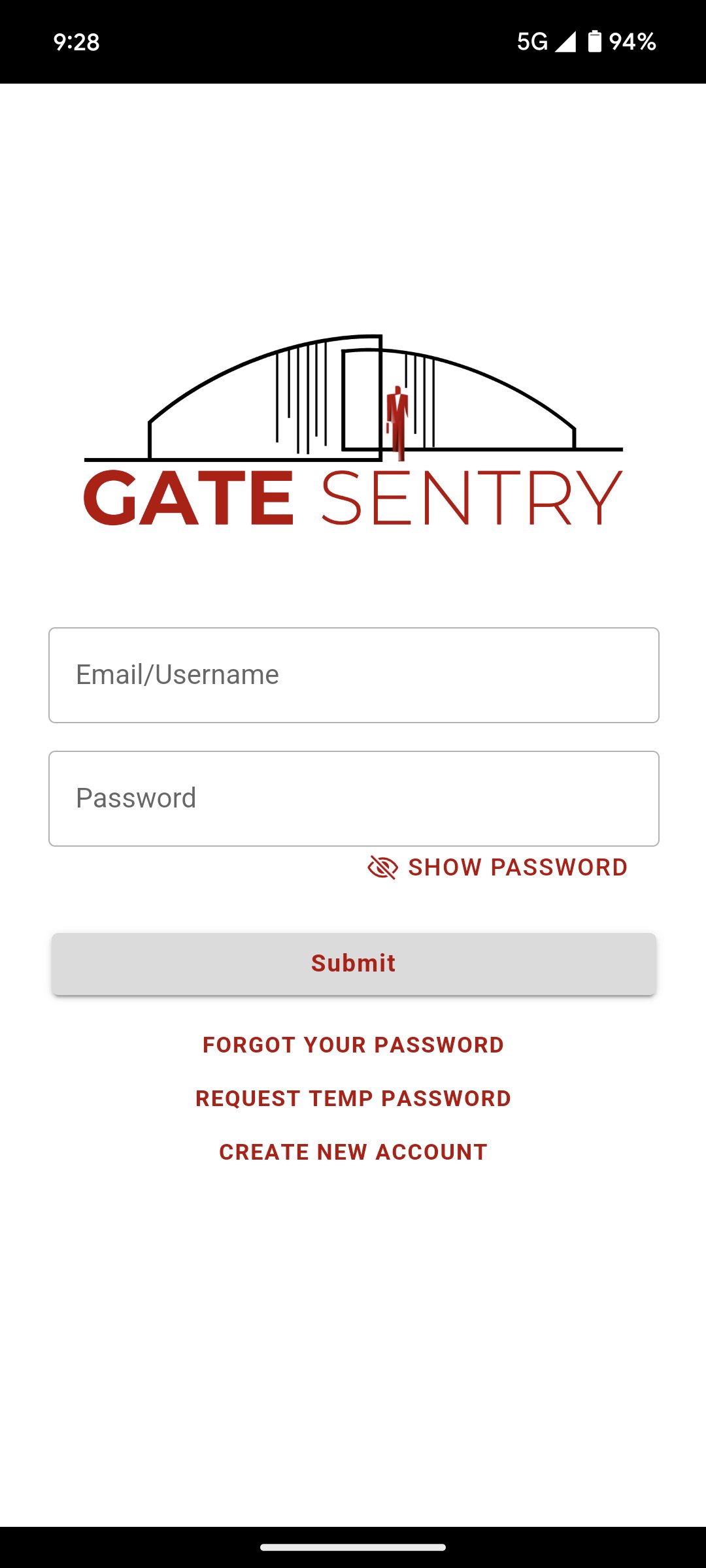Tap the 94% battery percentage
Screen dimensions: 706x1568
(x=632, y=42)
